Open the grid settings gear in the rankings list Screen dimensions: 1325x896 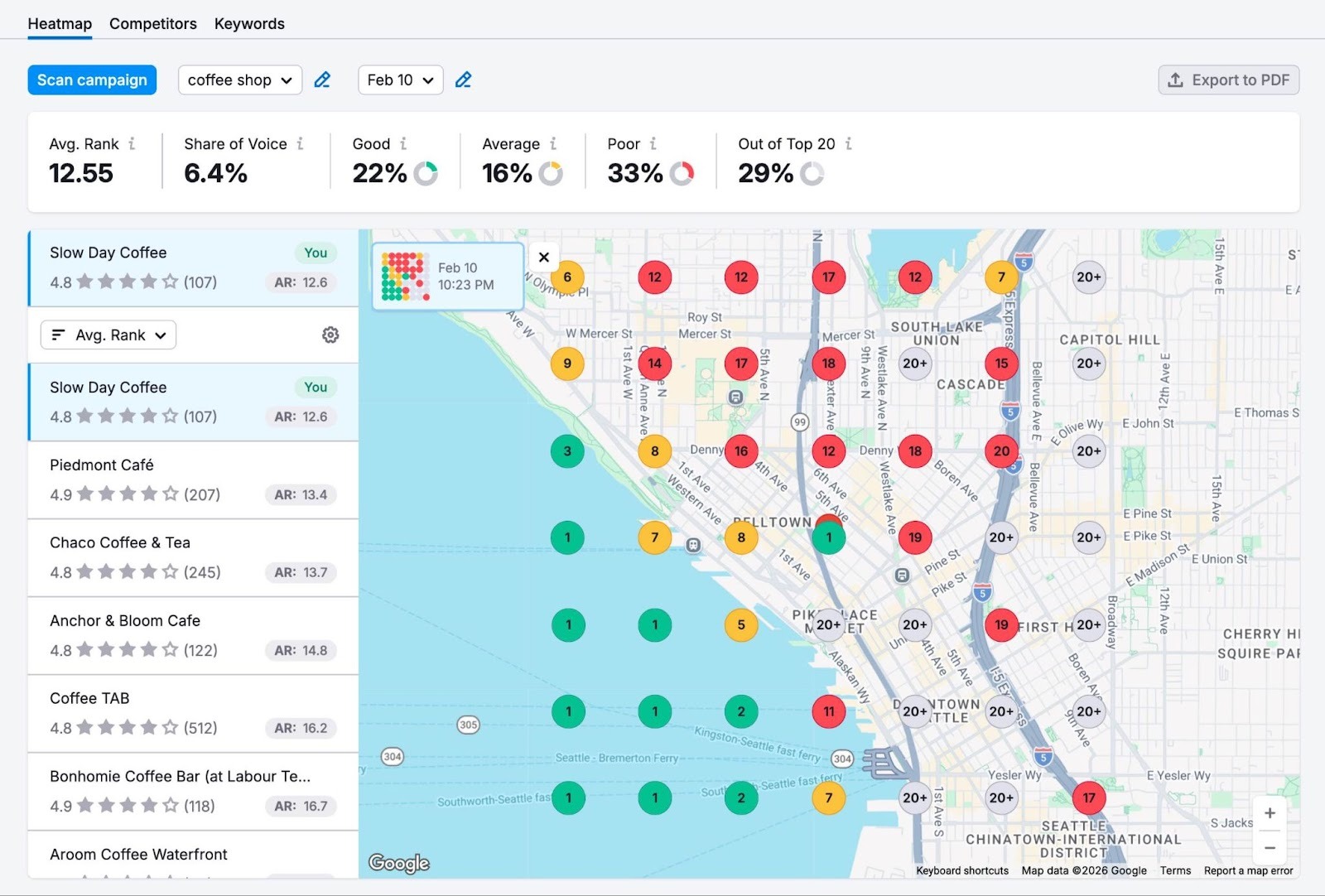(330, 335)
